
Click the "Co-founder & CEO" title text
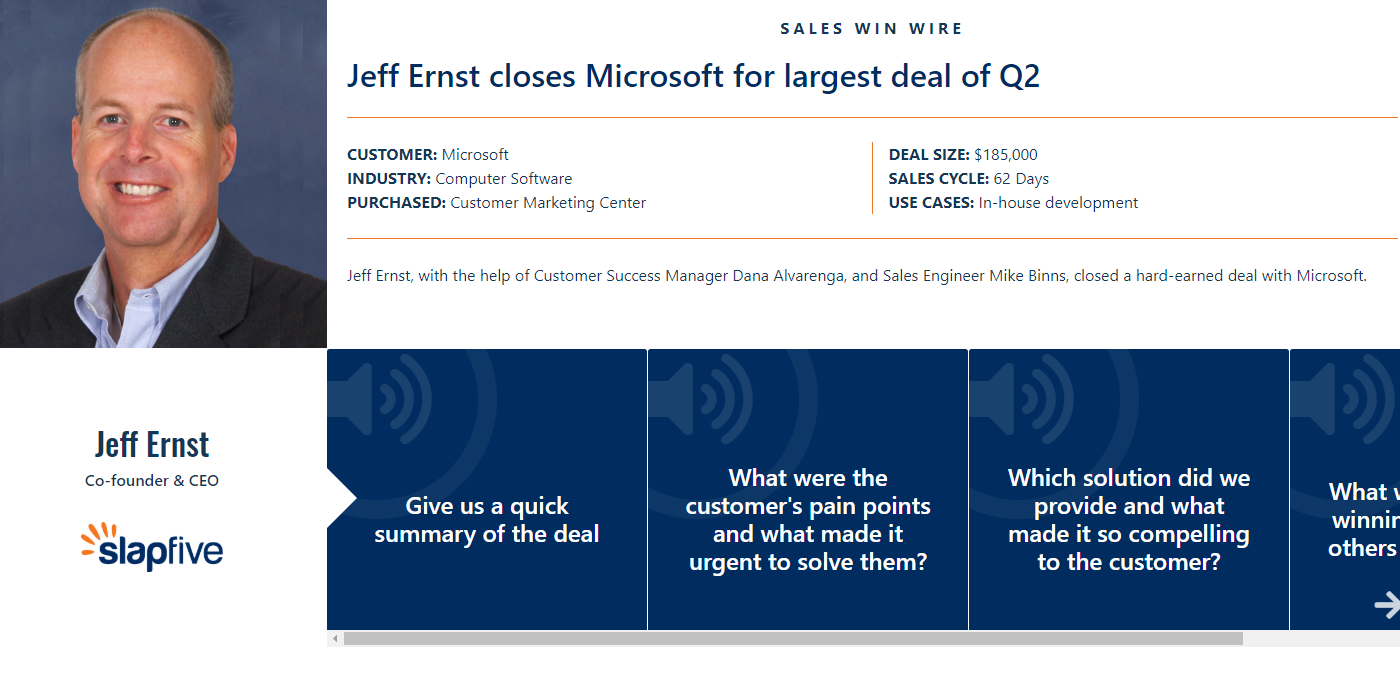[x=152, y=481]
